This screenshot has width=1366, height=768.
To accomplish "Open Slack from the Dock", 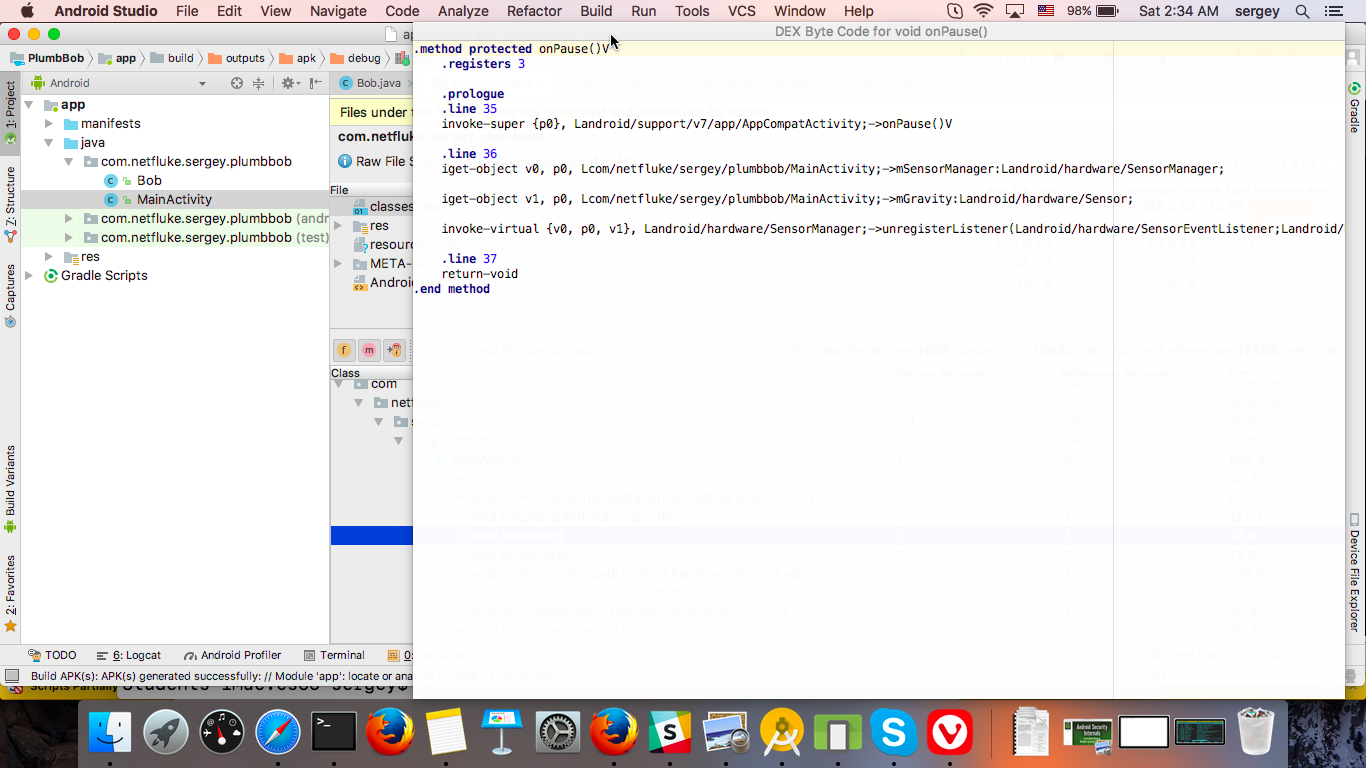I will (670, 733).
